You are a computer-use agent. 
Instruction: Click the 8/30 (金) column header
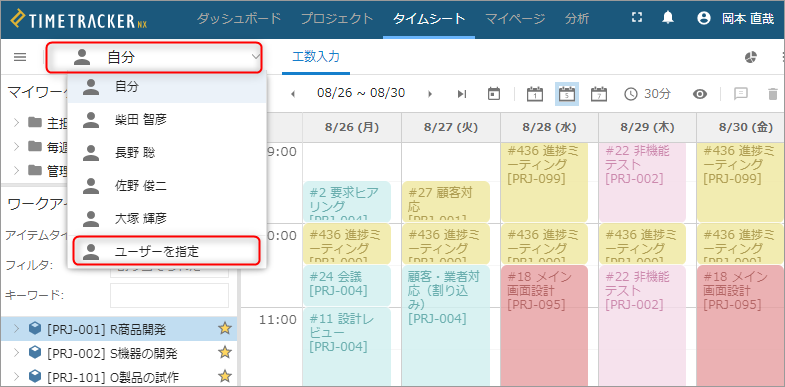(741, 127)
